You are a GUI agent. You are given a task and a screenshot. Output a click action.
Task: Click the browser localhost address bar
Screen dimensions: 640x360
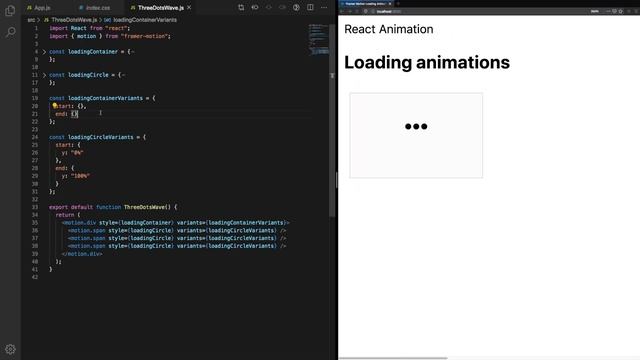pos(482,11)
